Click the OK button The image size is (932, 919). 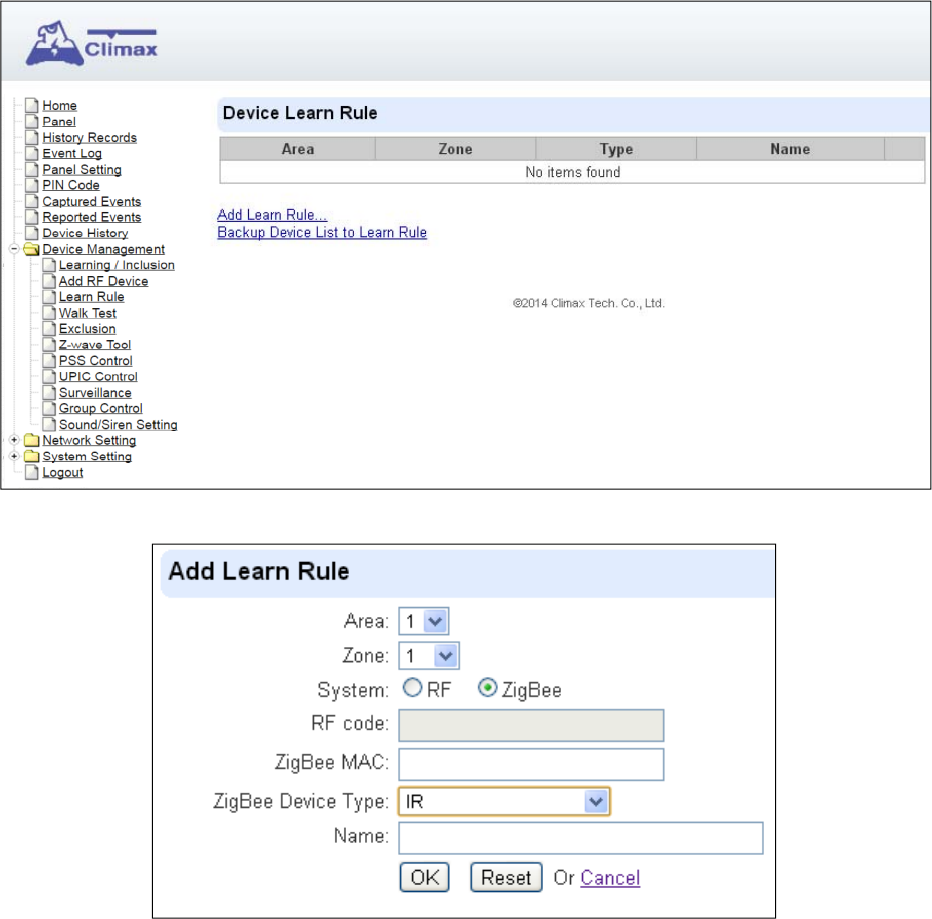424,877
